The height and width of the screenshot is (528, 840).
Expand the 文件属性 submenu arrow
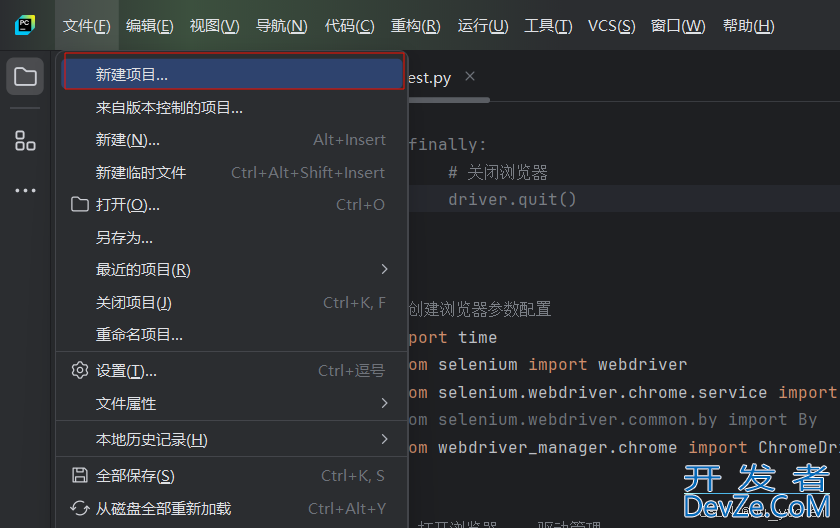pyautogui.click(x=385, y=404)
